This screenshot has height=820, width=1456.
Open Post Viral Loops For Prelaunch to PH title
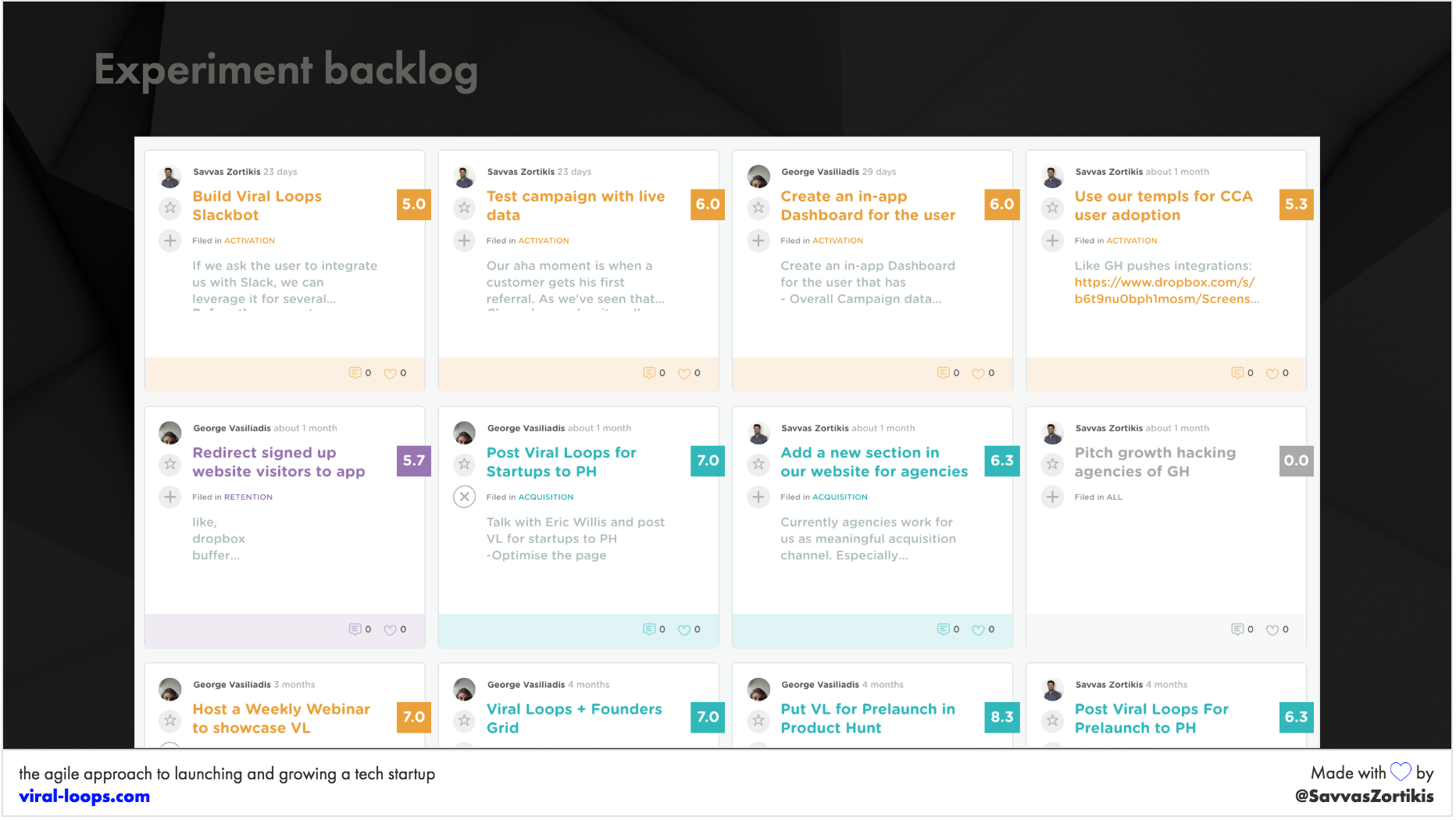tap(1151, 718)
